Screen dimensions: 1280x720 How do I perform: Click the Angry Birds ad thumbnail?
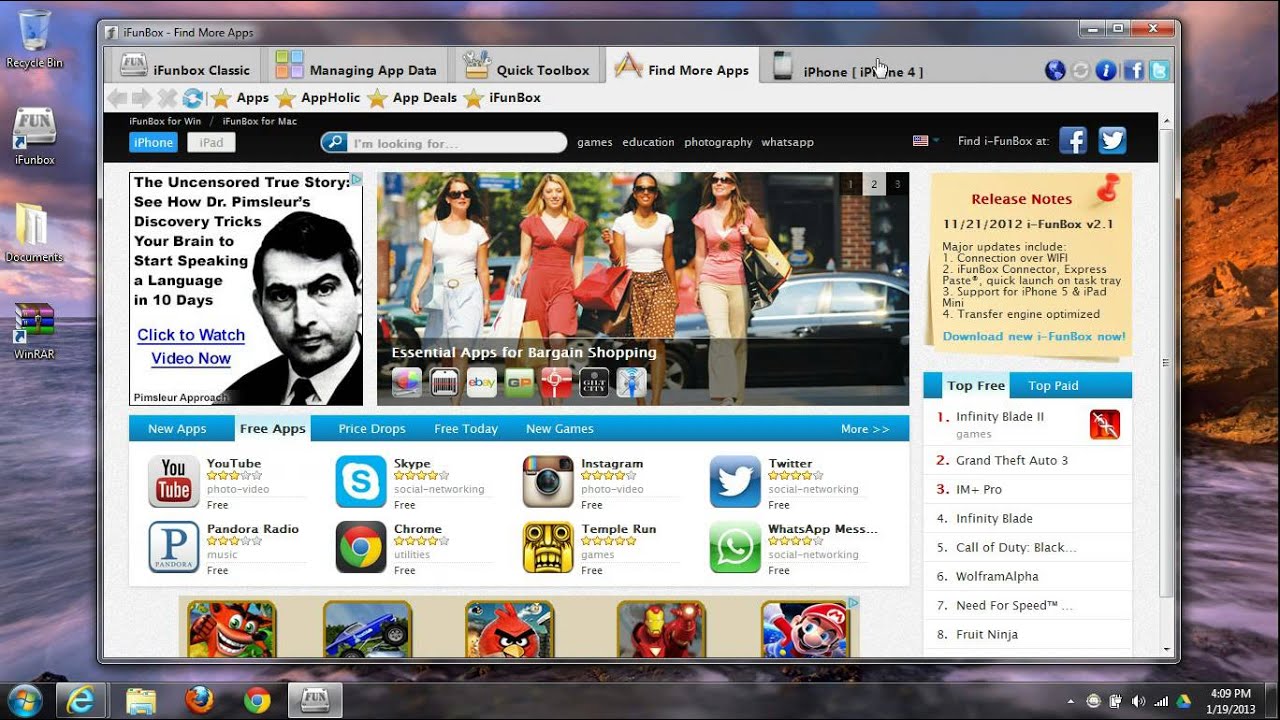coord(509,628)
